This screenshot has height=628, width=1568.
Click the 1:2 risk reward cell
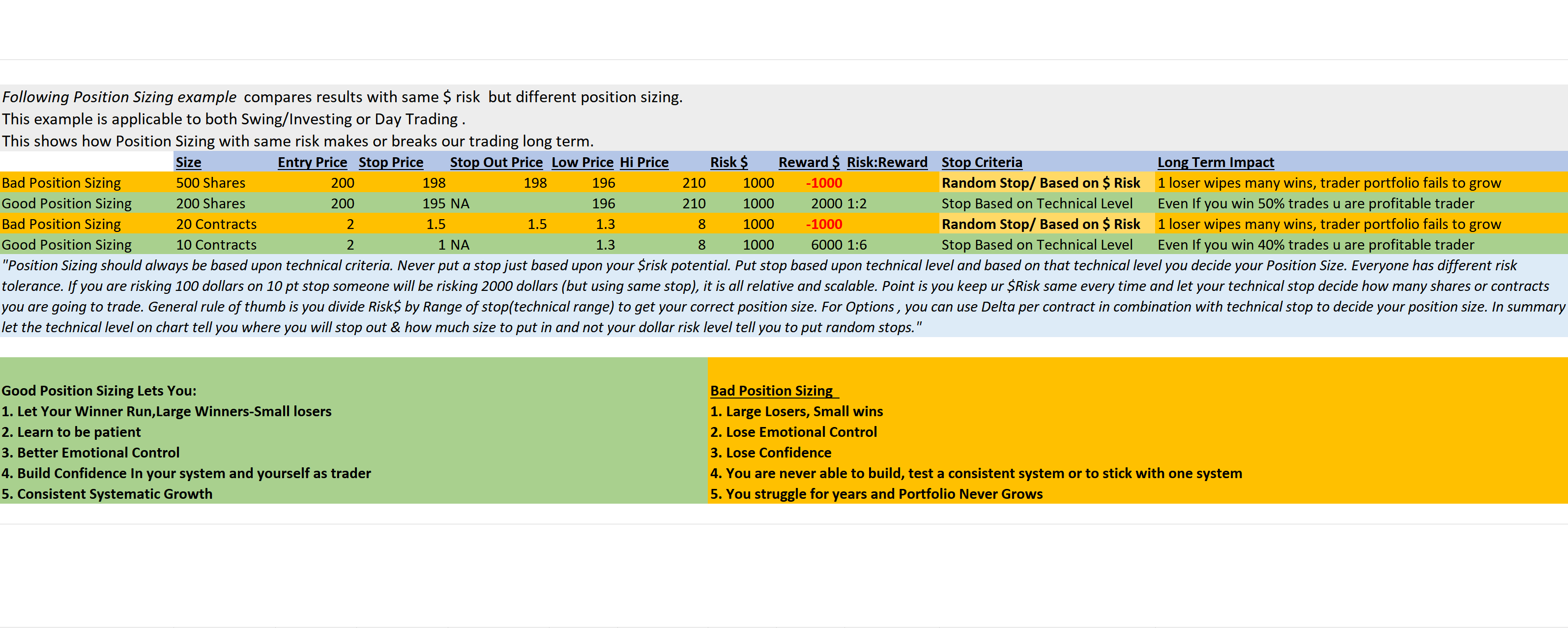coord(856,204)
